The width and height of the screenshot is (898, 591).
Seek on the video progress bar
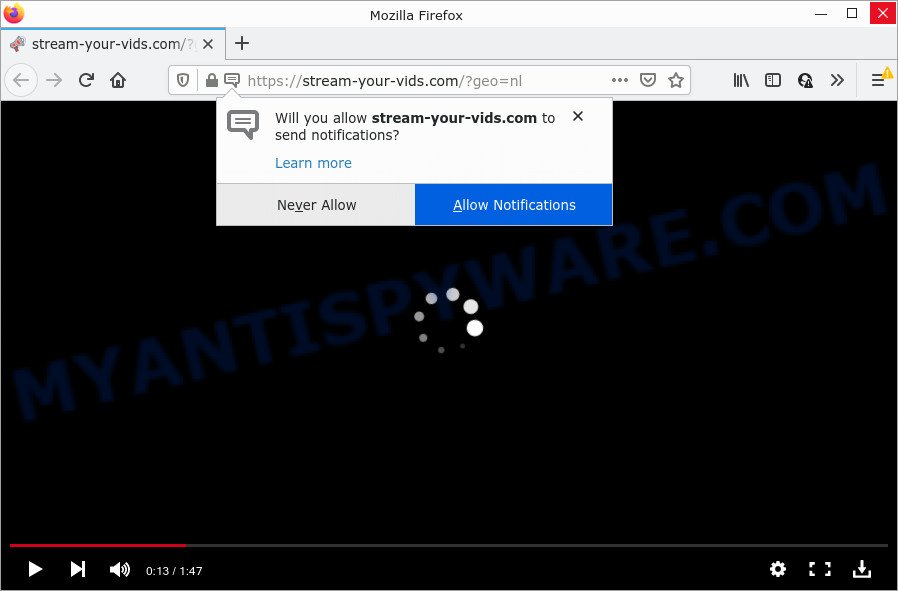(449, 545)
